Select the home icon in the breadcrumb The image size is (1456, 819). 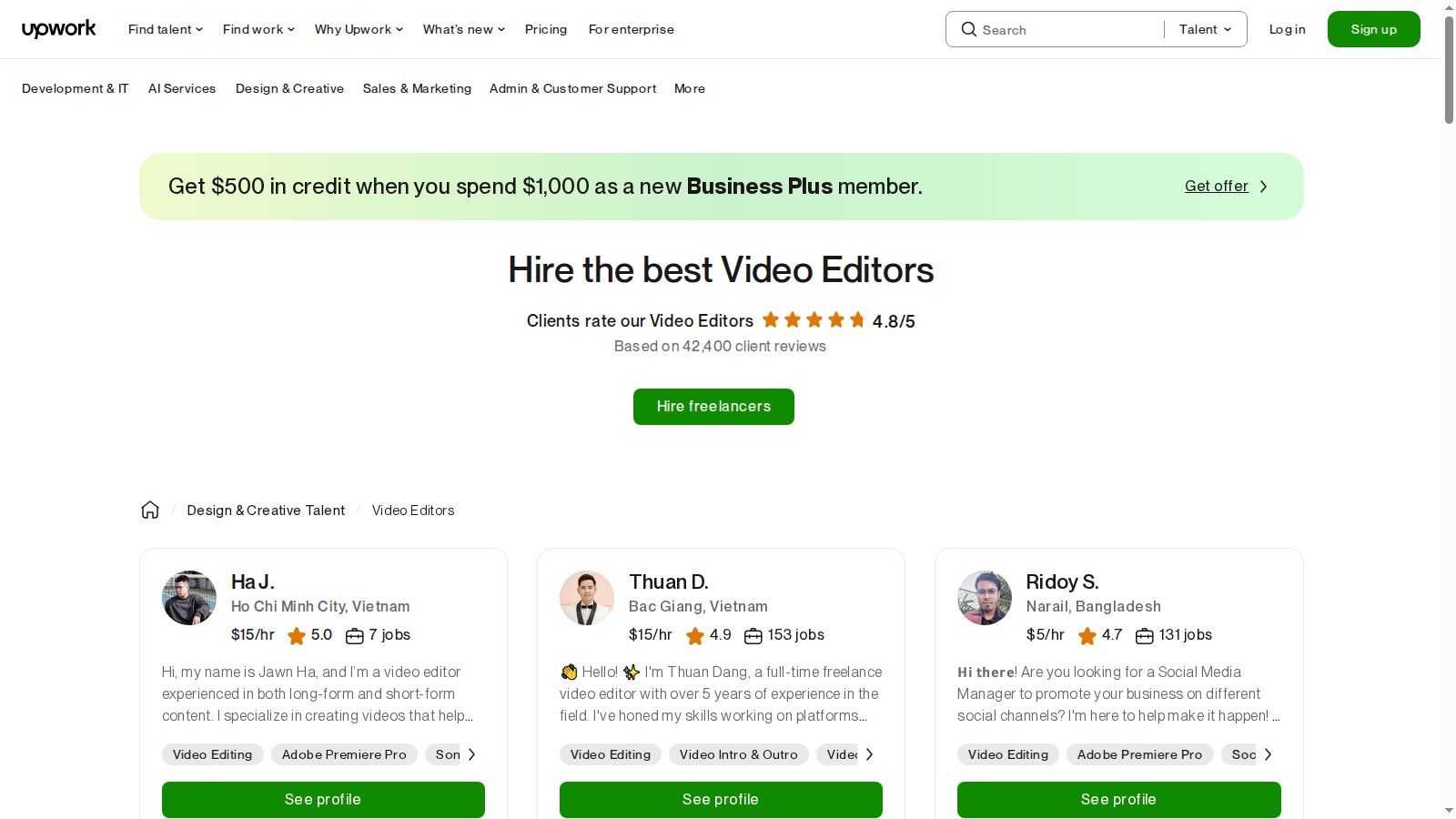pyautogui.click(x=150, y=510)
